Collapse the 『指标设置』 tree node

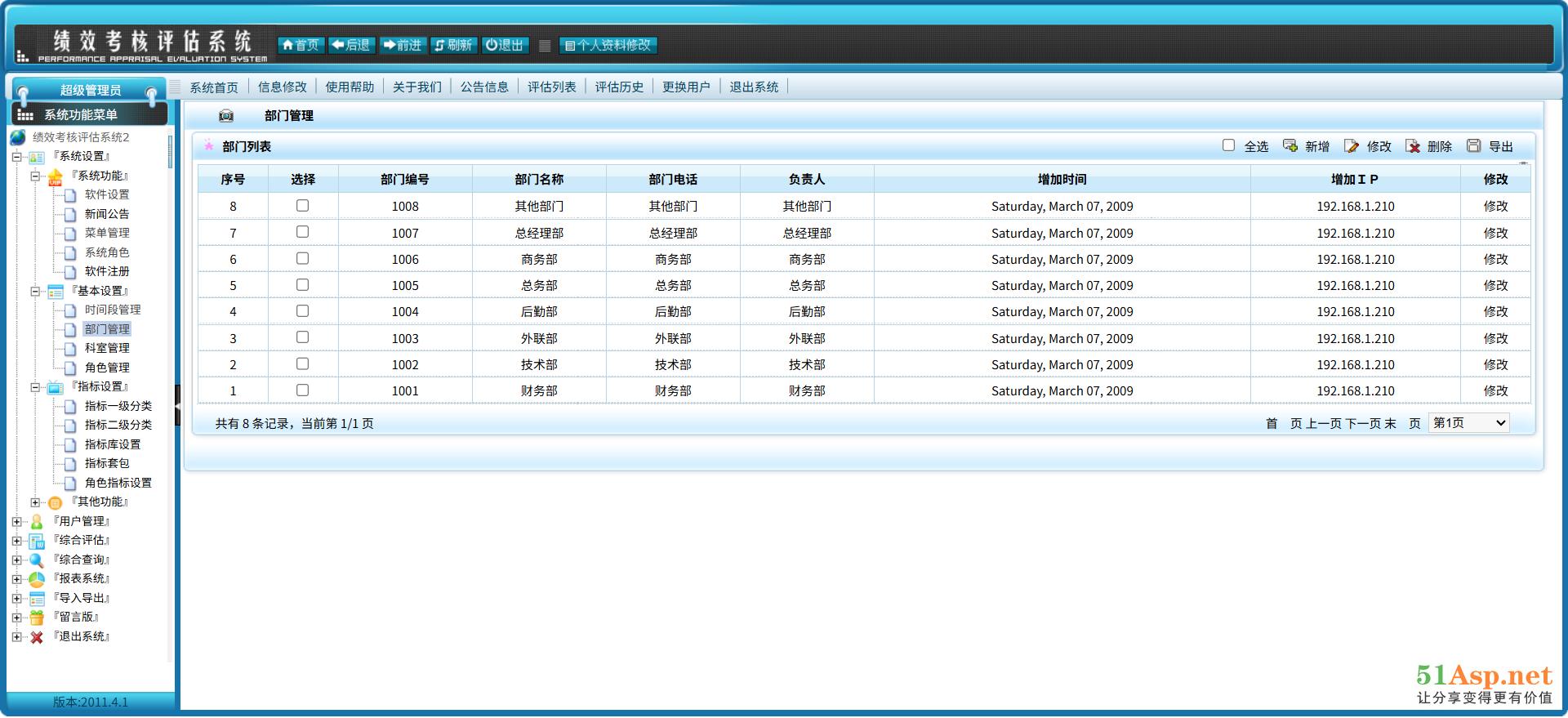(35, 387)
